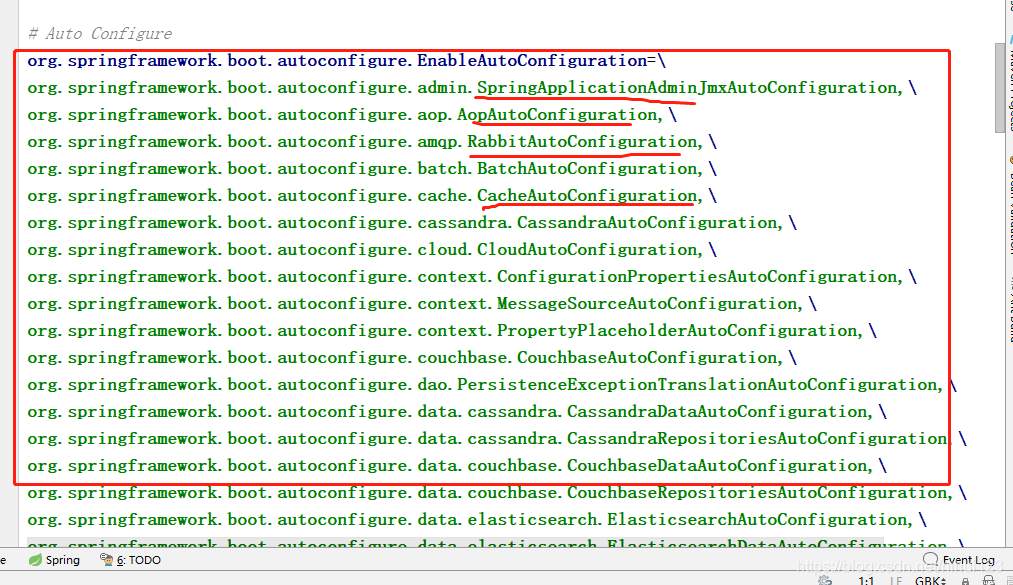Image resolution: width=1013 pixels, height=585 pixels.
Task: Click the ConfigurationPropertiesAutoConfiguration entry
Action: [x=698, y=278]
